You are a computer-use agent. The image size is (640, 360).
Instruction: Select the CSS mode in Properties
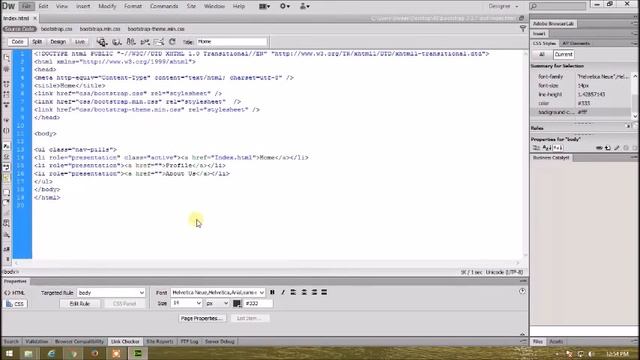coord(15,304)
